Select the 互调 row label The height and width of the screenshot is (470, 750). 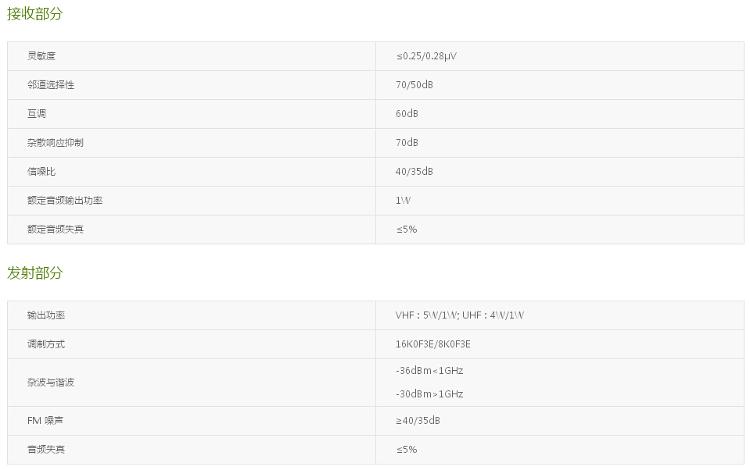coord(36,114)
